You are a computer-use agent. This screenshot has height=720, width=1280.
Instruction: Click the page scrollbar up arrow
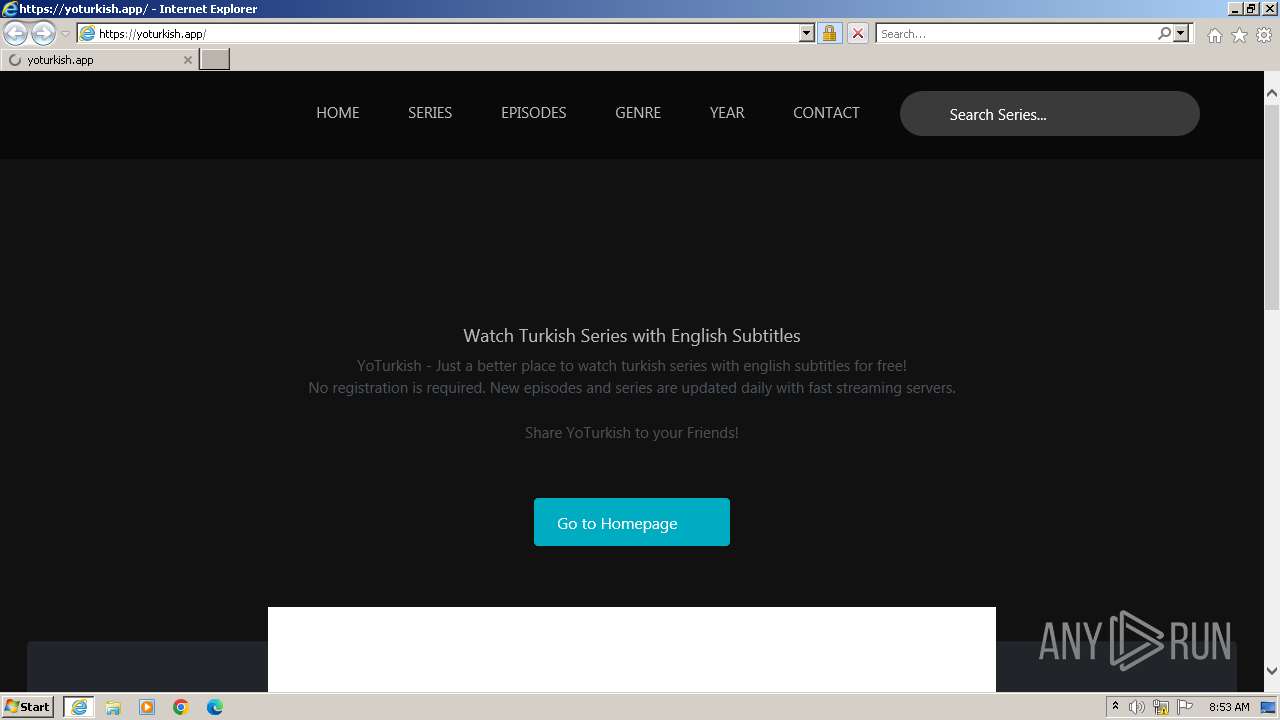pyautogui.click(x=1272, y=93)
